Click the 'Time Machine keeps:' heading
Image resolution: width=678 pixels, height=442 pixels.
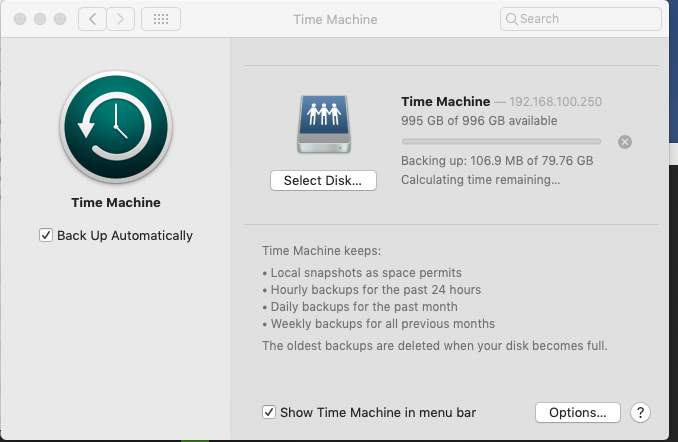321,251
